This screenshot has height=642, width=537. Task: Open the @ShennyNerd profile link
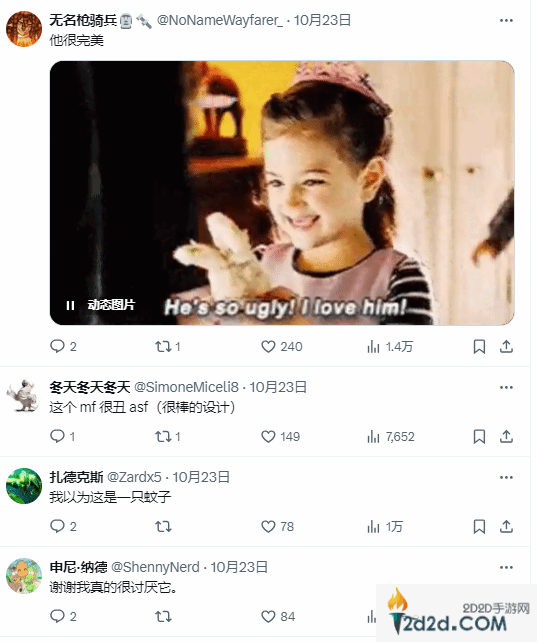(156, 567)
